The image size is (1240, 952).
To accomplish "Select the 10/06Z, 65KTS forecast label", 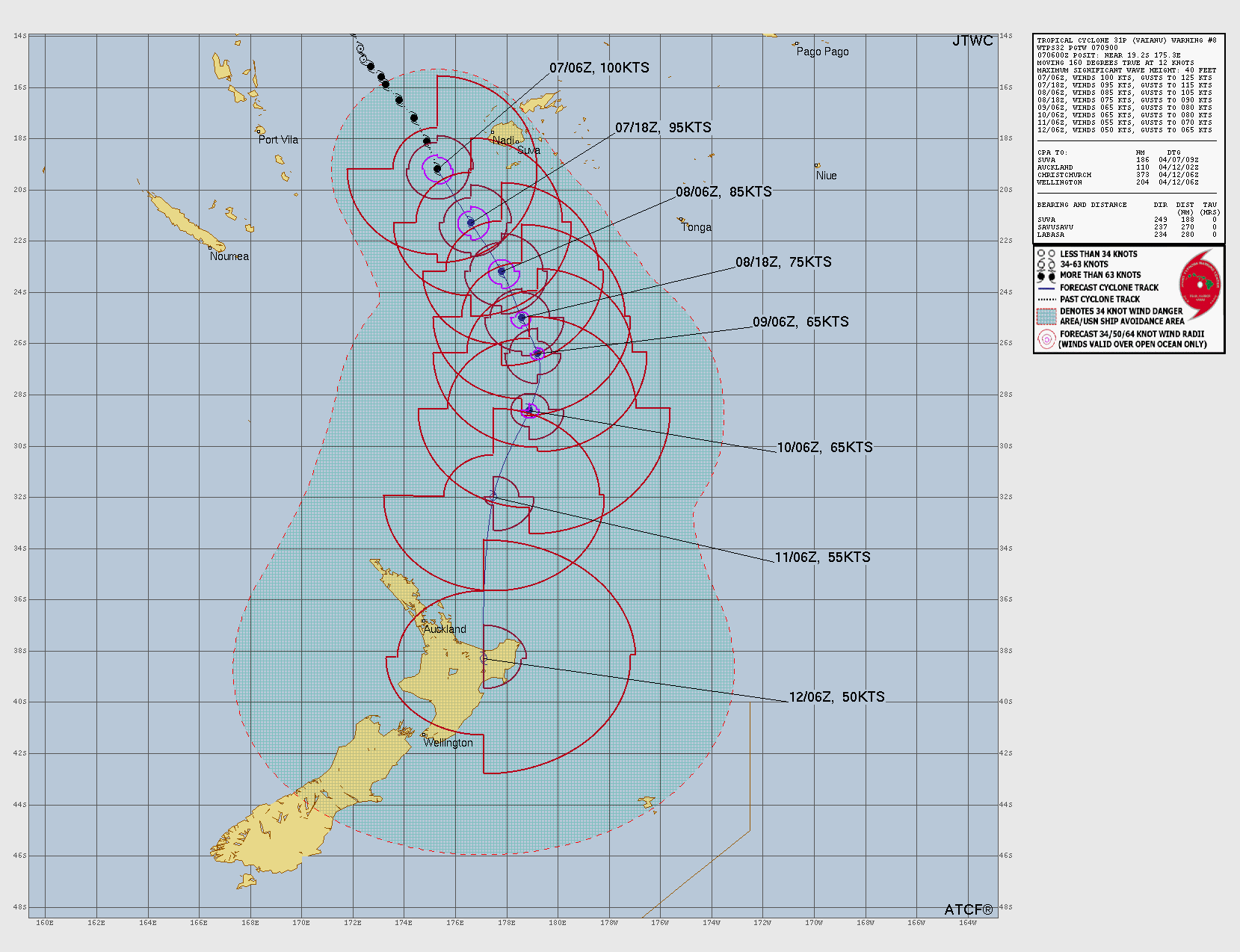I will (x=824, y=448).
